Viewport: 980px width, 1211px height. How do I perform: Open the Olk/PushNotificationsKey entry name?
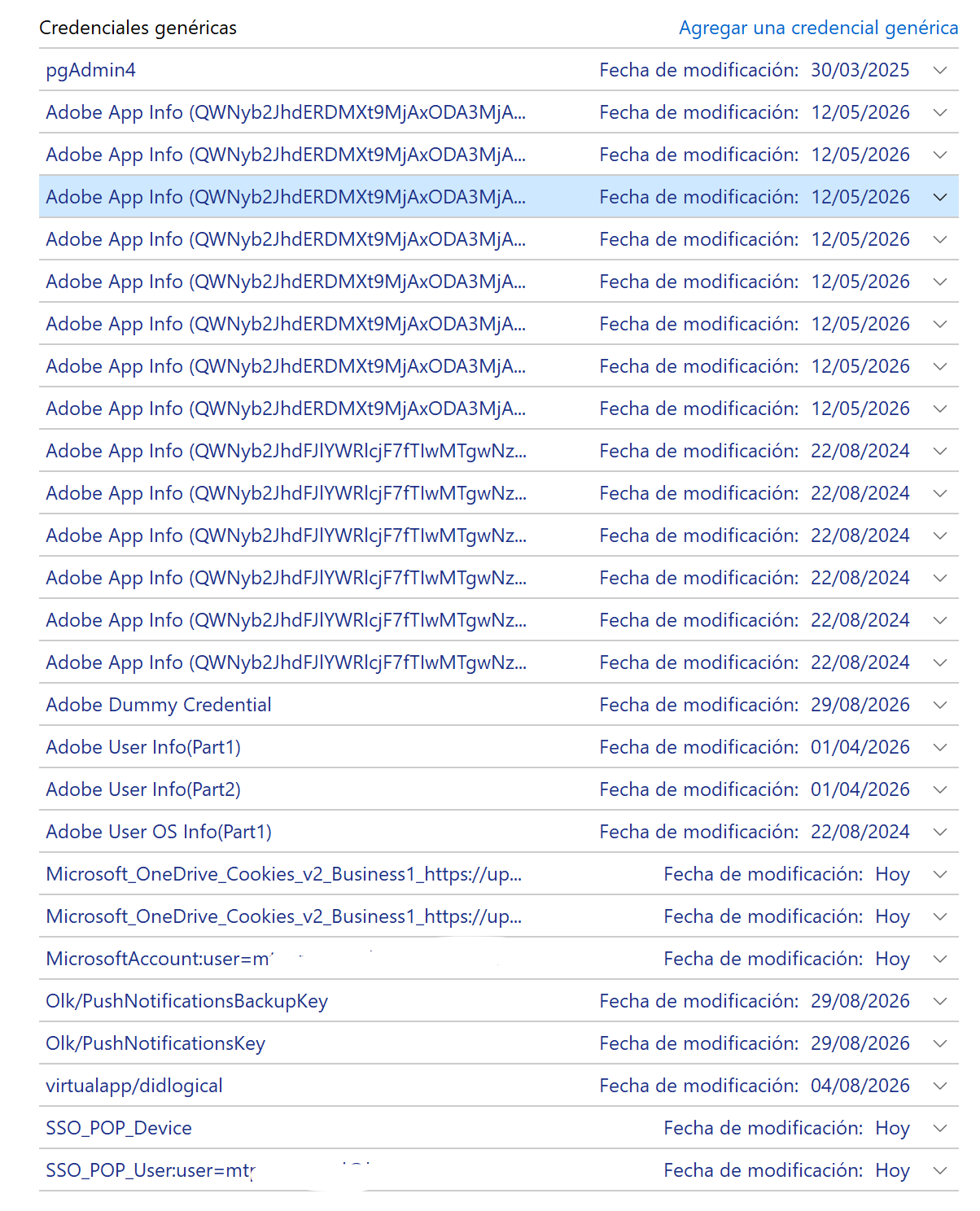tap(155, 1043)
